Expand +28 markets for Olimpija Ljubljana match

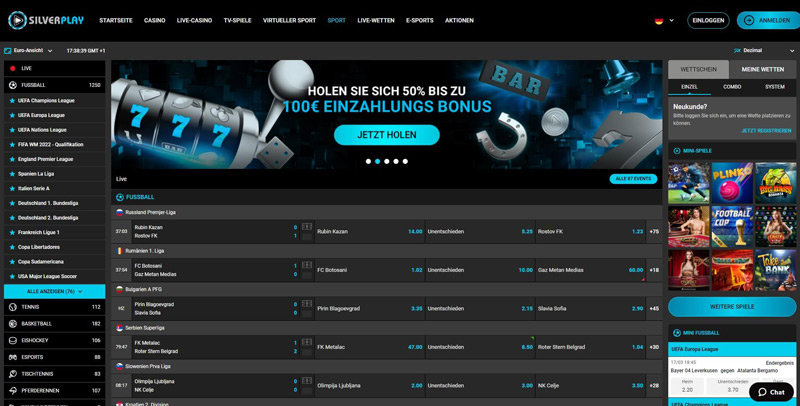[x=654, y=386]
